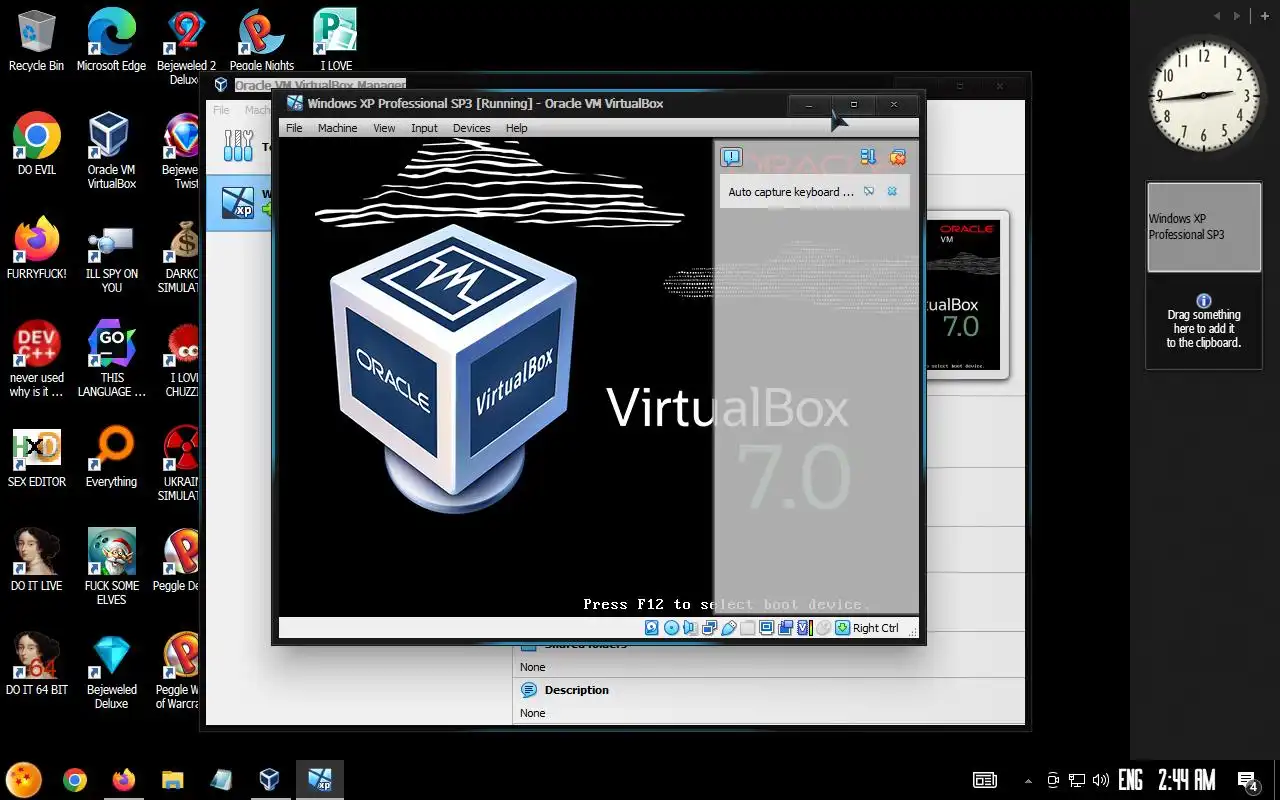
Task: Select the HxD desktop shortcut
Action: coord(36,456)
